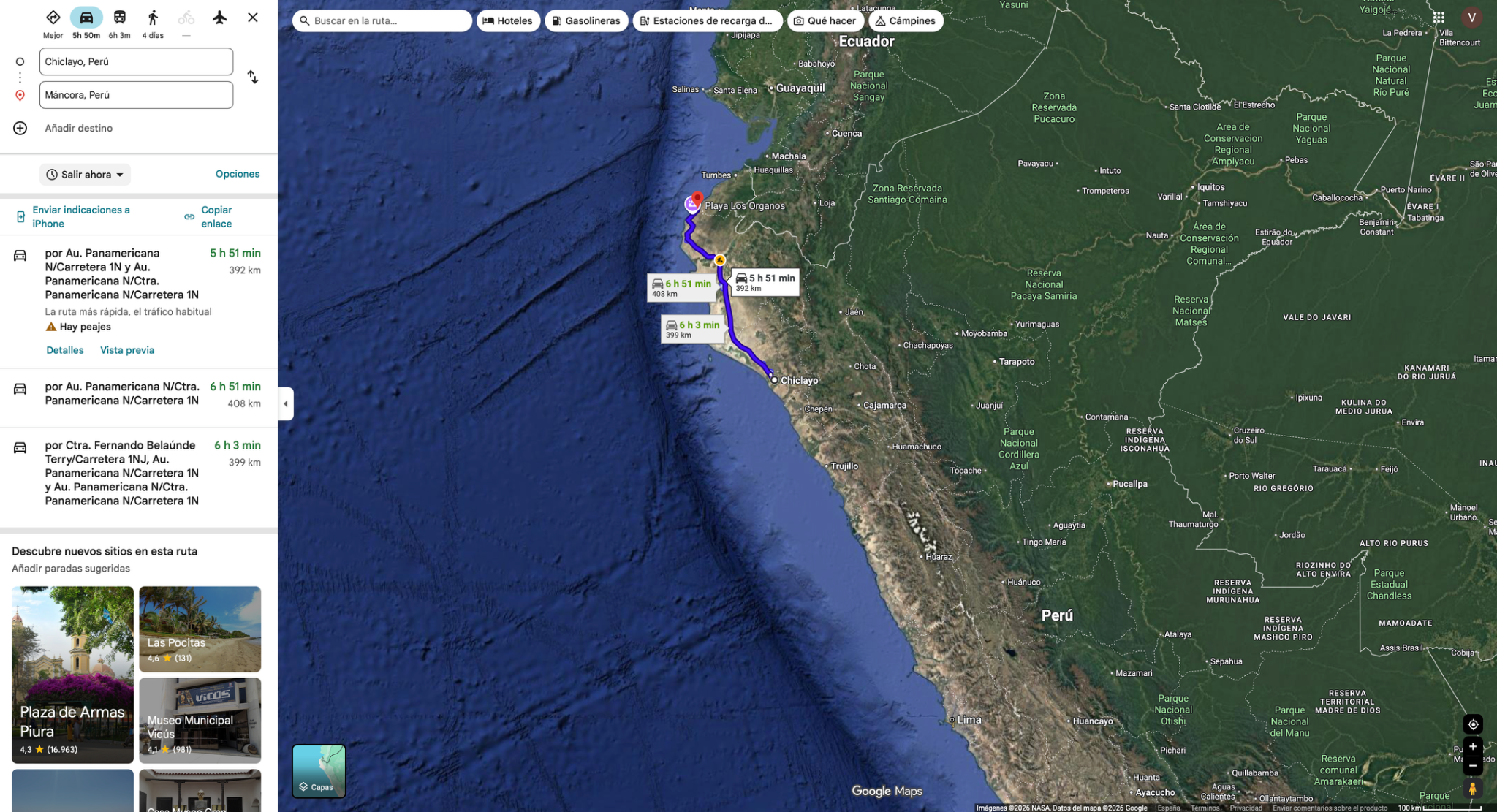Zoom out on the map
Image resolution: width=1497 pixels, height=812 pixels.
pos(1473,765)
